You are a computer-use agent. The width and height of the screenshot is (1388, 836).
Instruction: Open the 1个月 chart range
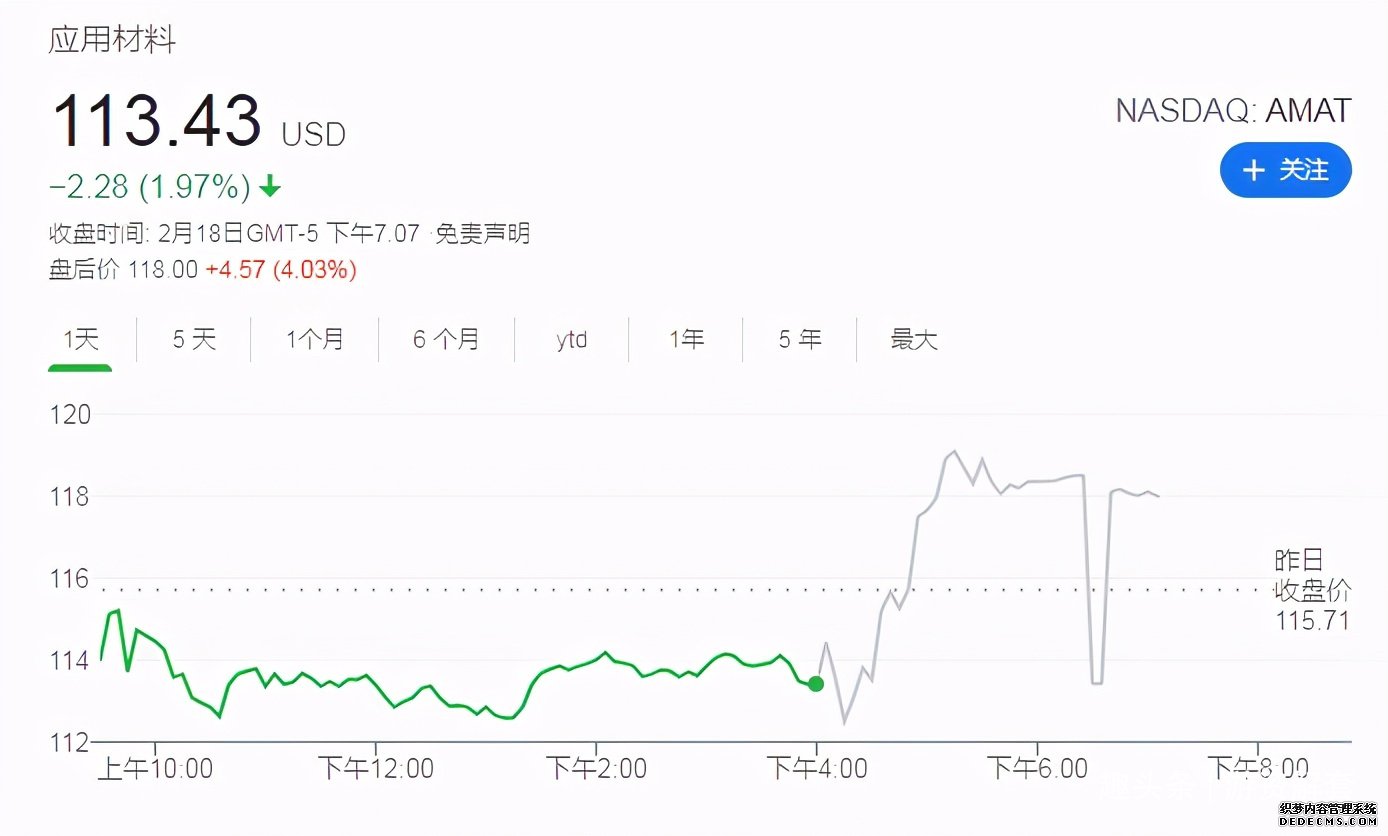tap(315, 340)
